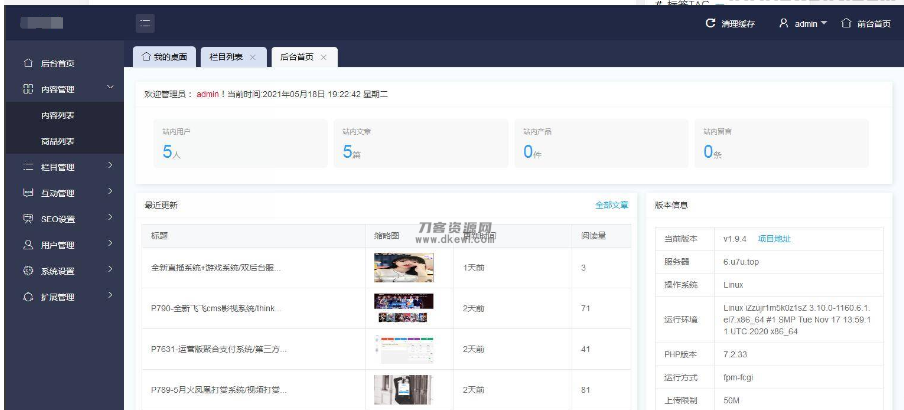Click the fpm-fcgi run mode value
The height and width of the screenshot is (410, 904).
[739, 378]
